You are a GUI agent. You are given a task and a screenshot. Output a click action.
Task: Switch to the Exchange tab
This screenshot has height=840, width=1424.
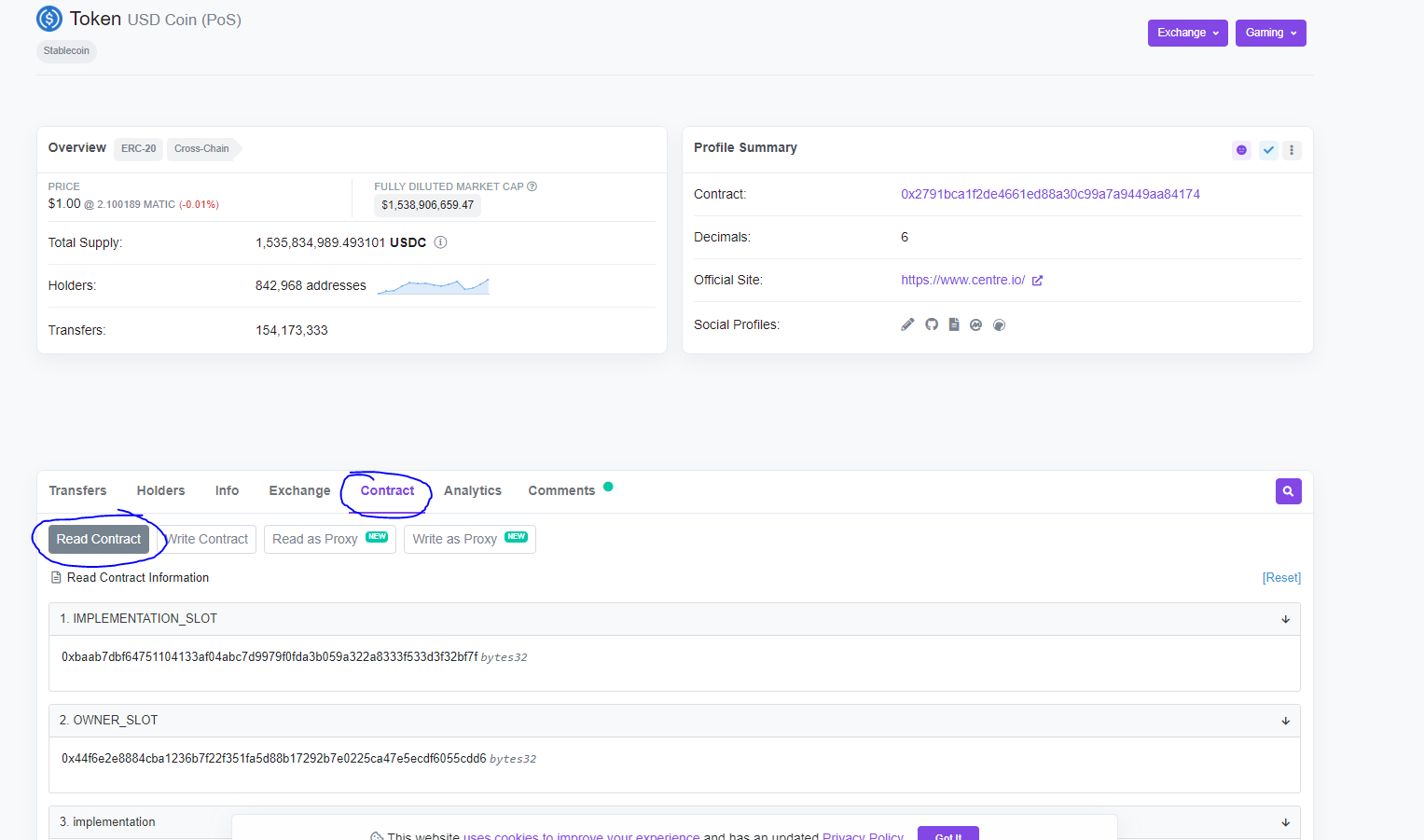(299, 490)
